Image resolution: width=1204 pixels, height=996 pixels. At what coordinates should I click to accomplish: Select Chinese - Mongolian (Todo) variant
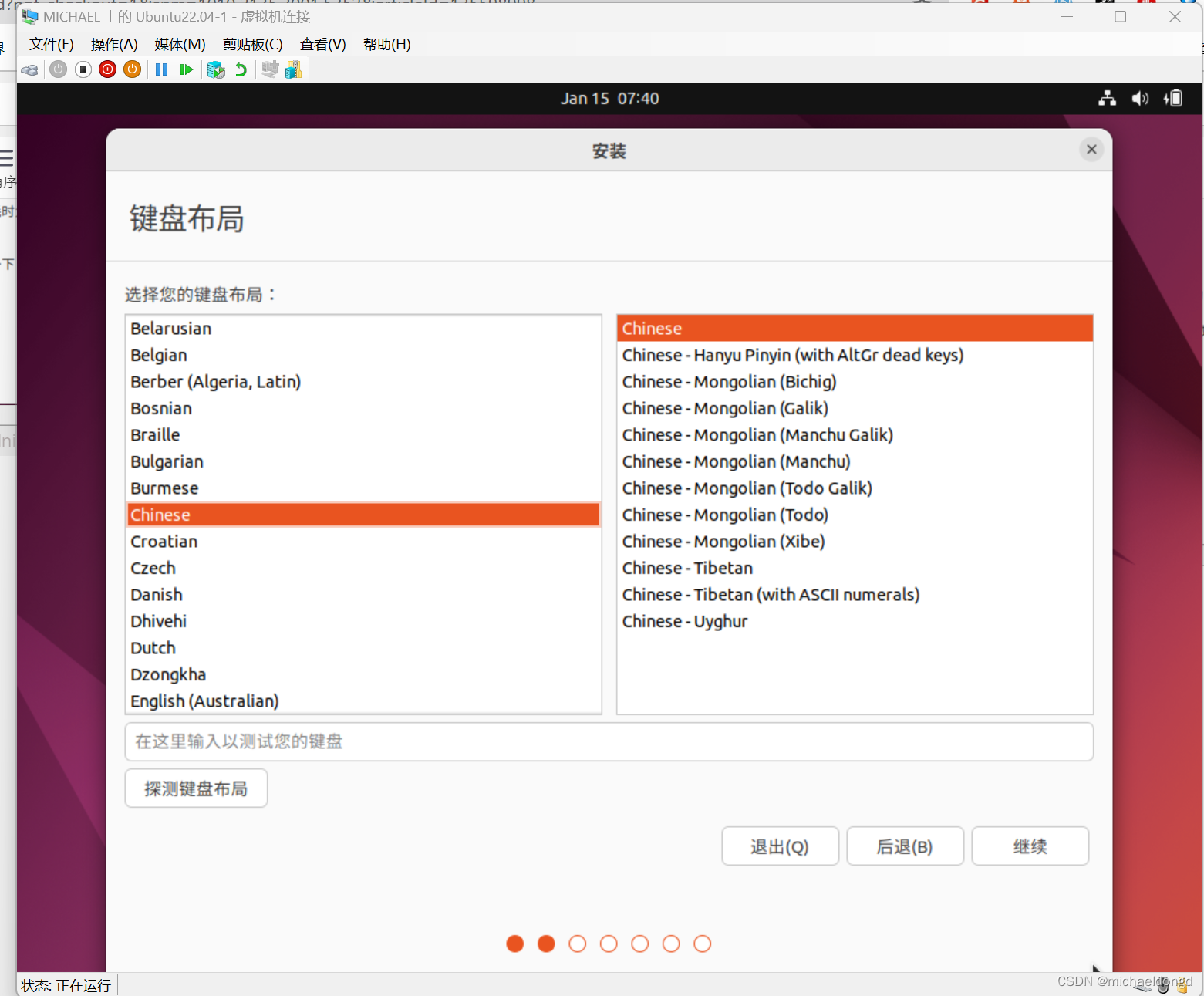pyautogui.click(x=855, y=515)
